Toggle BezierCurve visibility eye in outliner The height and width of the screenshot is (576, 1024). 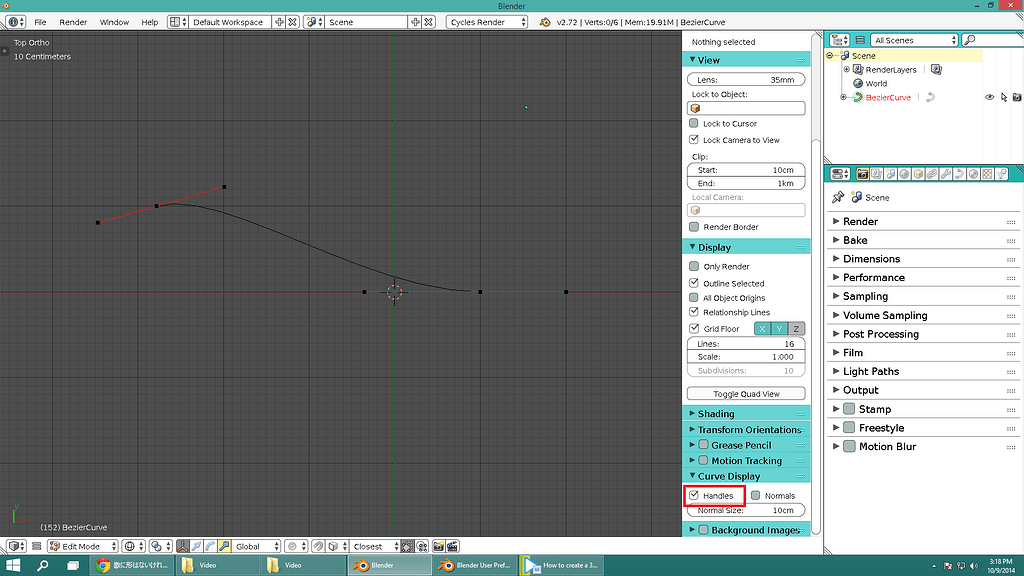click(x=989, y=97)
